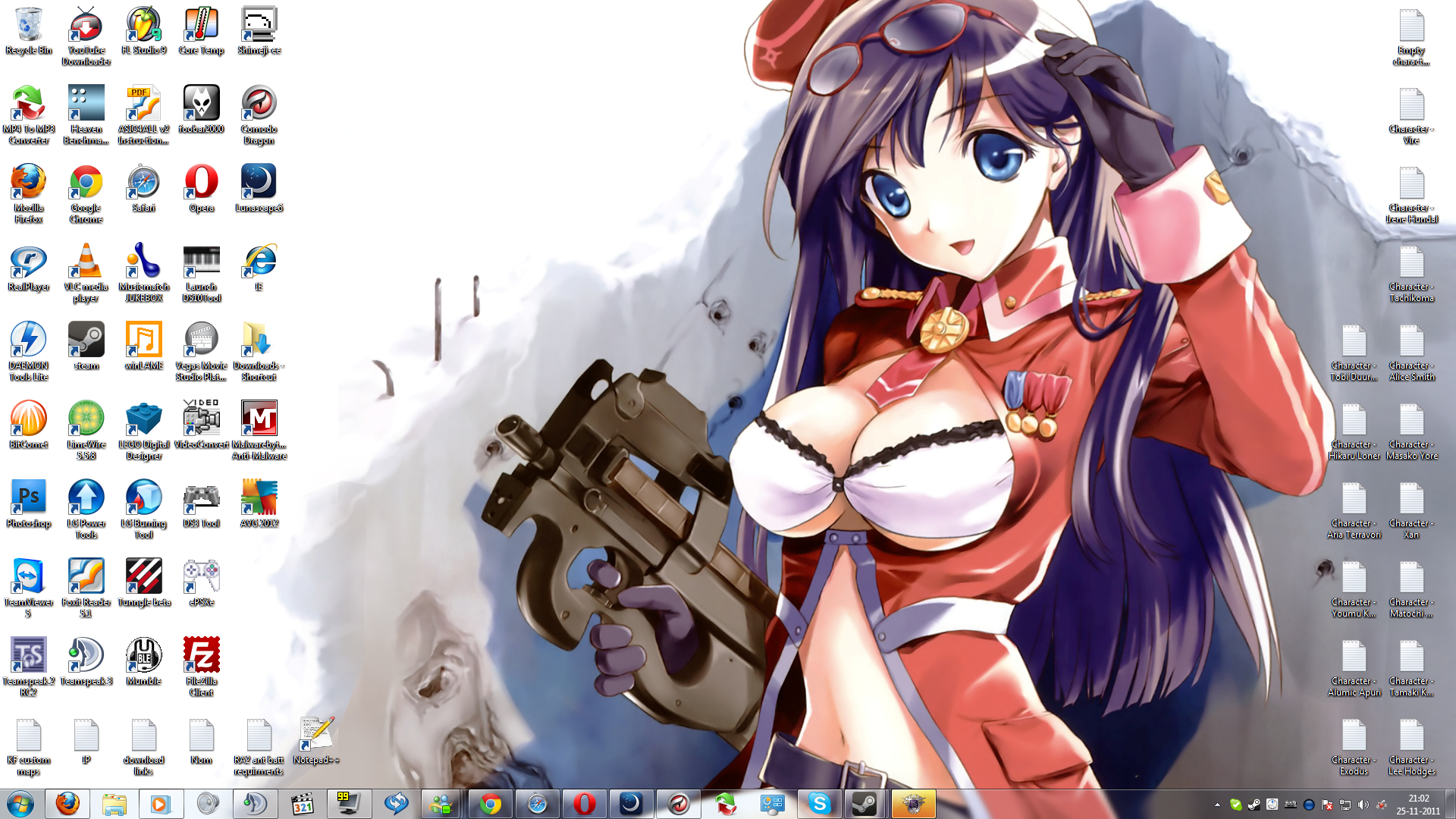Select the 'Character - Xan' file
This screenshot has height=819, width=1456.
tap(1412, 510)
